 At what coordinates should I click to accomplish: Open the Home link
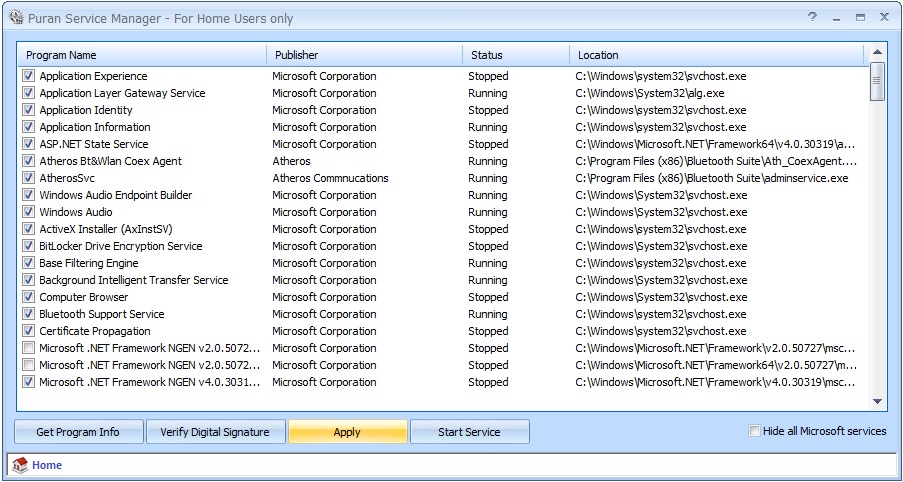pyautogui.click(x=47, y=465)
